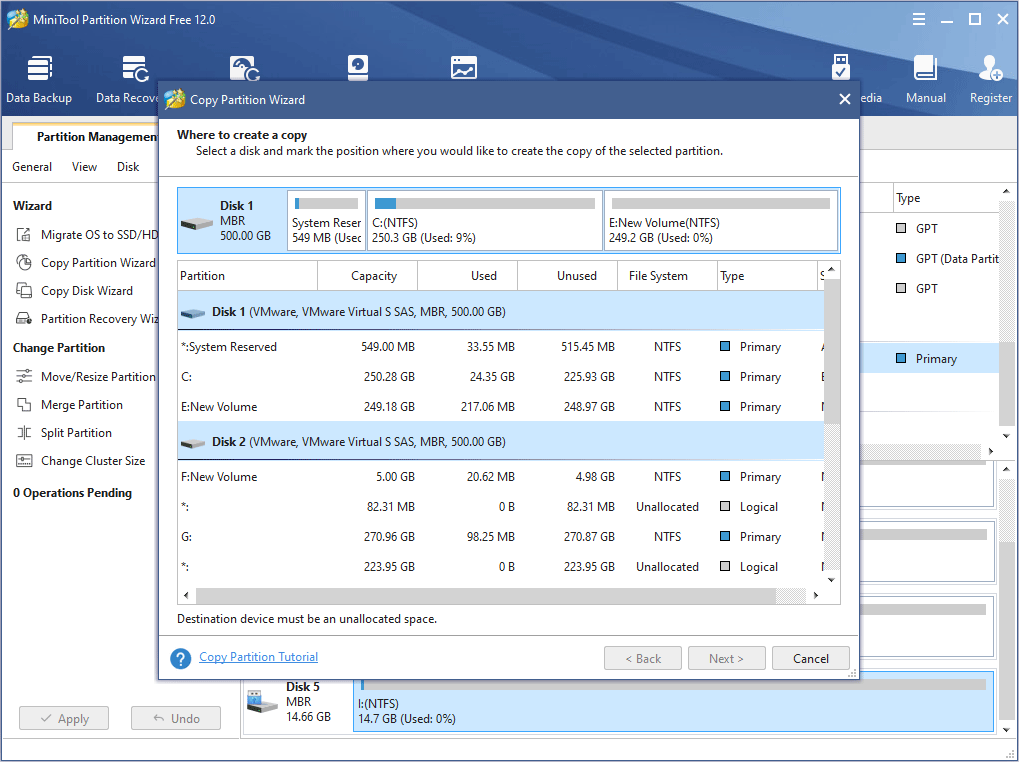Image resolution: width=1019 pixels, height=762 pixels.
Task: Open the Disk menu
Action: click(128, 167)
